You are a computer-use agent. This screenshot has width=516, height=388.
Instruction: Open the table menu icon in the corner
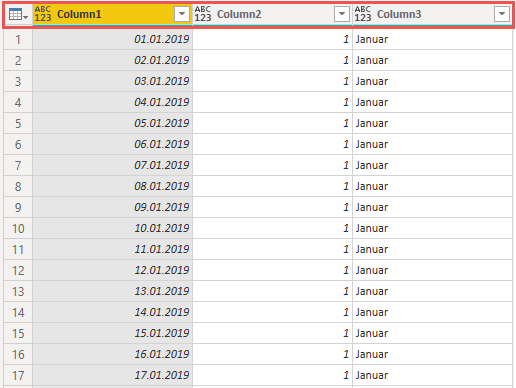click(18, 14)
